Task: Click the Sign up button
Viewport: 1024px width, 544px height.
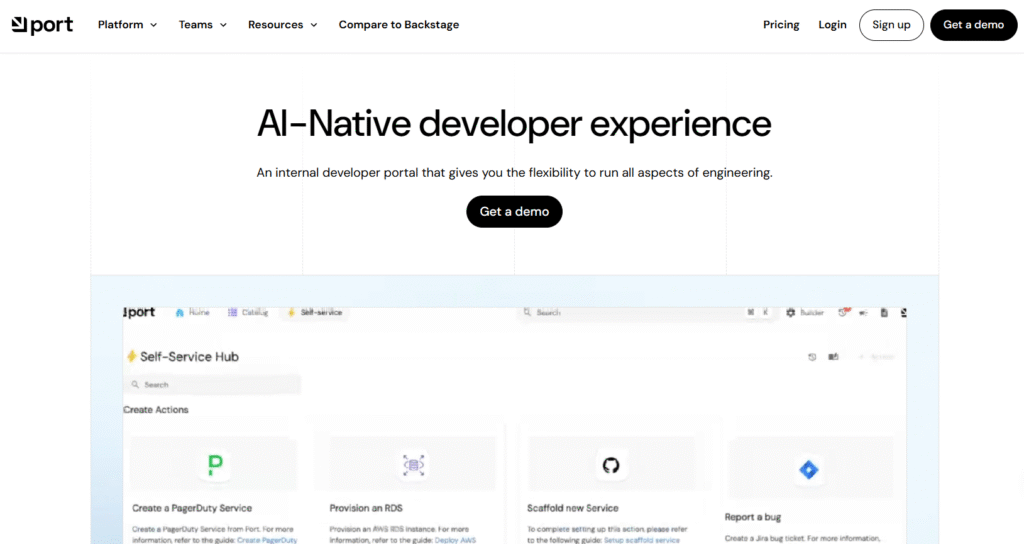Action: coord(891,25)
